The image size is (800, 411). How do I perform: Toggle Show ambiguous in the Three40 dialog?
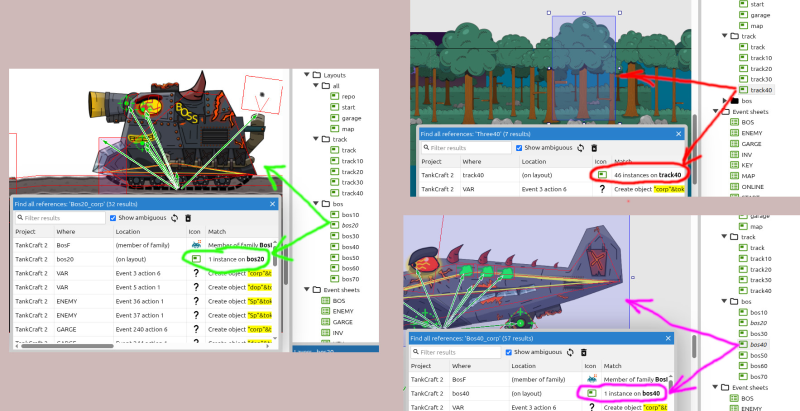pos(519,147)
